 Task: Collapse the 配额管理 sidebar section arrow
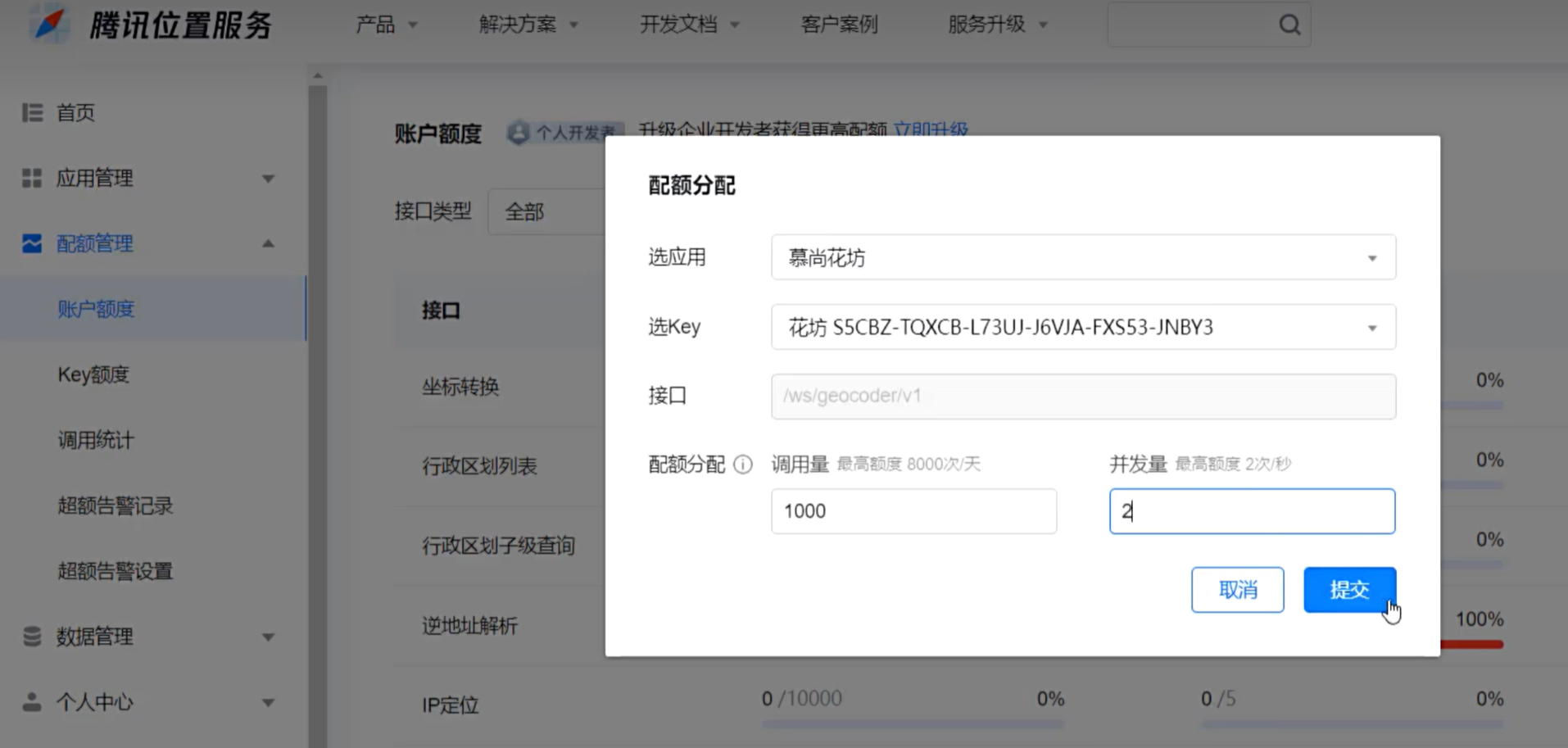[x=268, y=243]
